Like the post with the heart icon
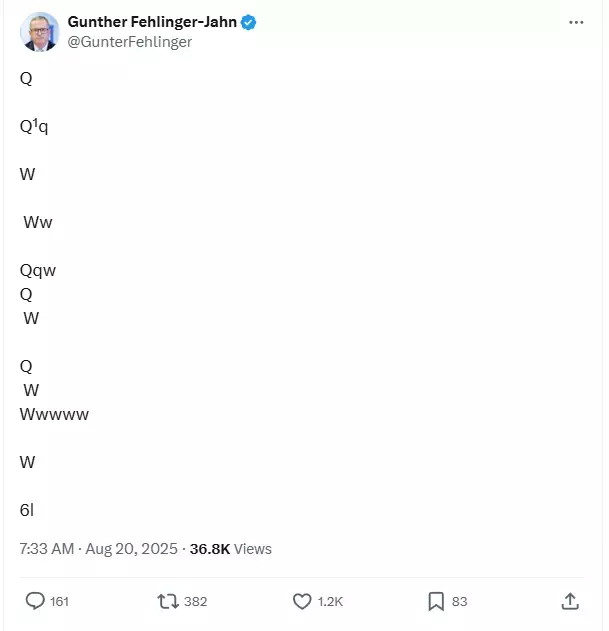Viewport: 609px width, 631px height. pyautogui.click(x=302, y=601)
